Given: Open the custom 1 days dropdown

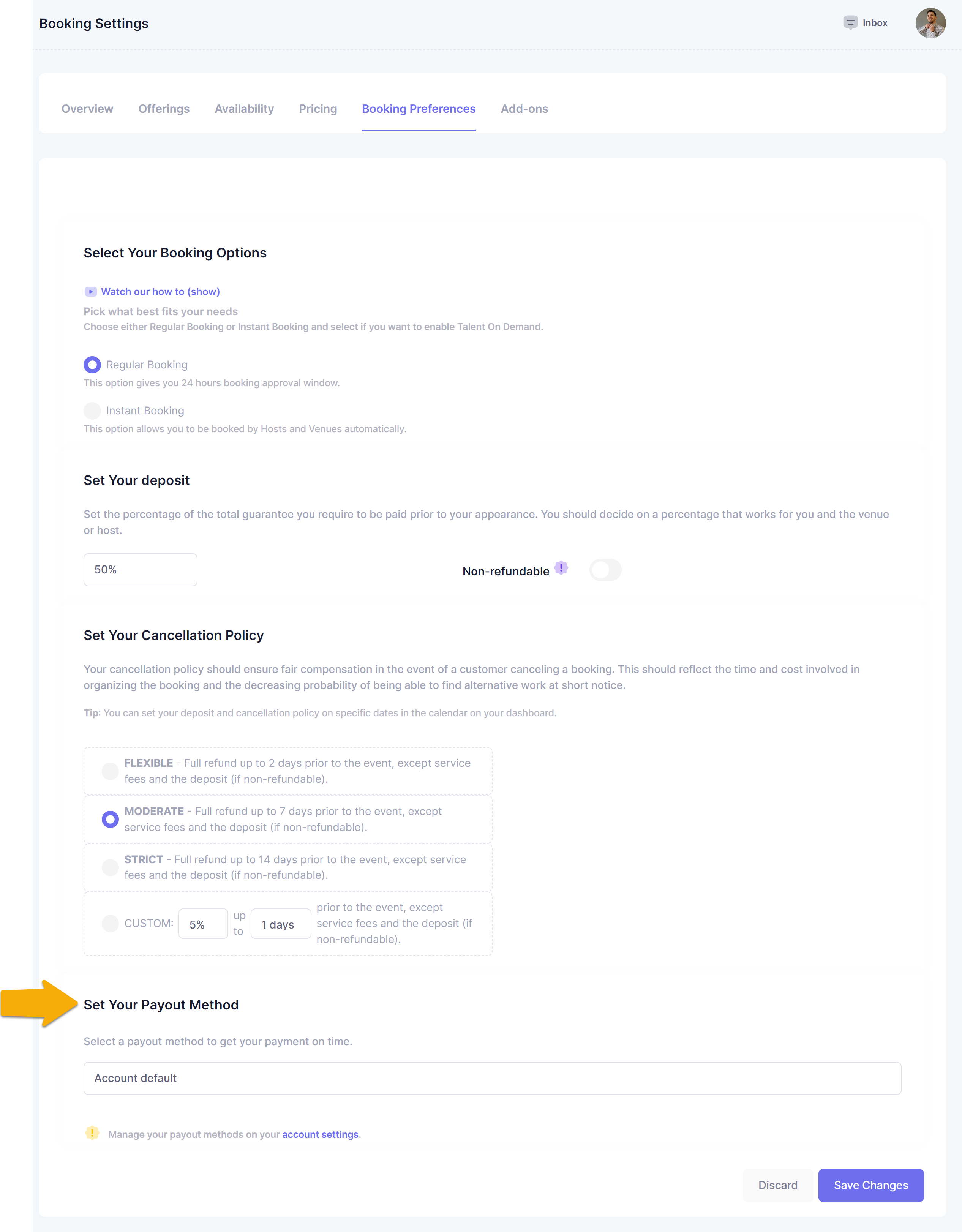Looking at the screenshot, I should (x=280, y=924).
